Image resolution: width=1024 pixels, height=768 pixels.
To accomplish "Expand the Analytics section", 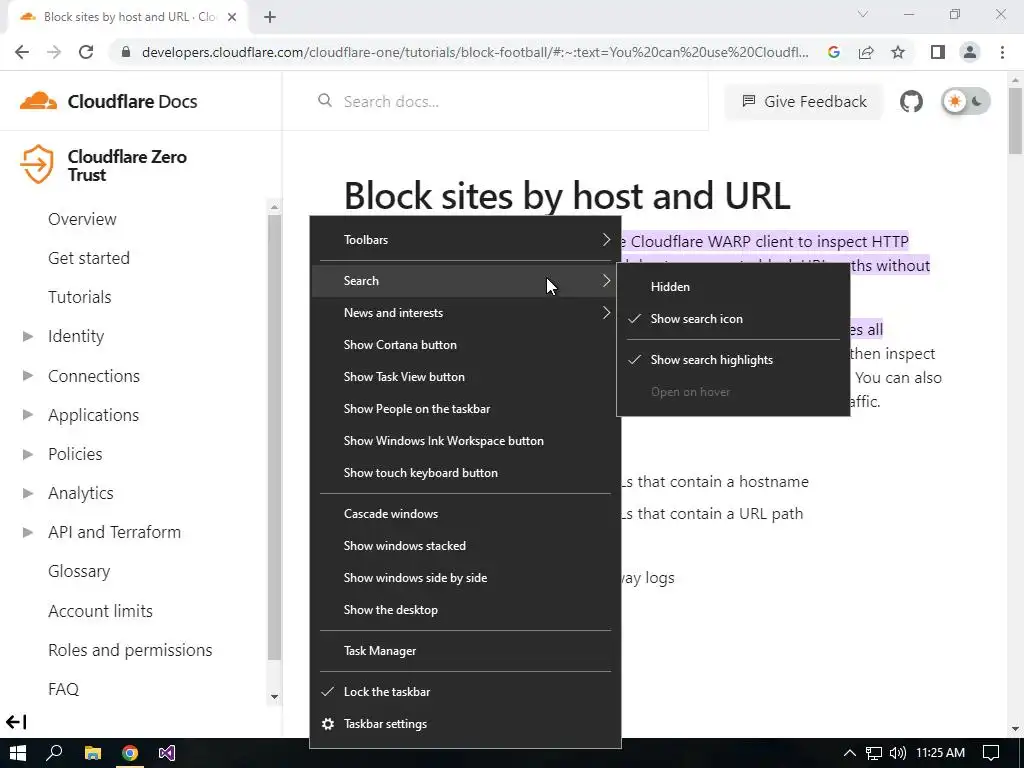I will (x=27, y=493).
